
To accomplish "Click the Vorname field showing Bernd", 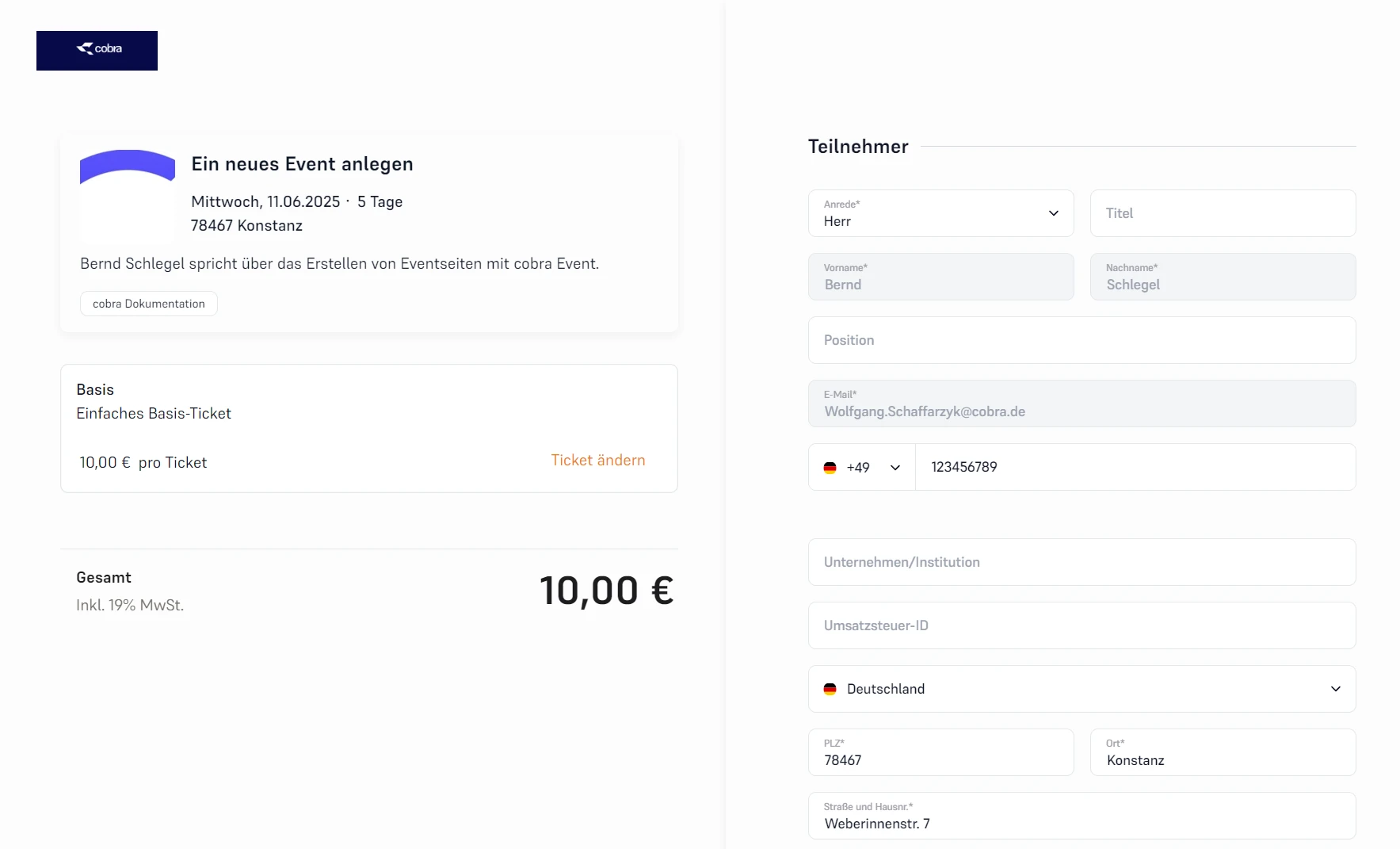I will tap(940, 277).
